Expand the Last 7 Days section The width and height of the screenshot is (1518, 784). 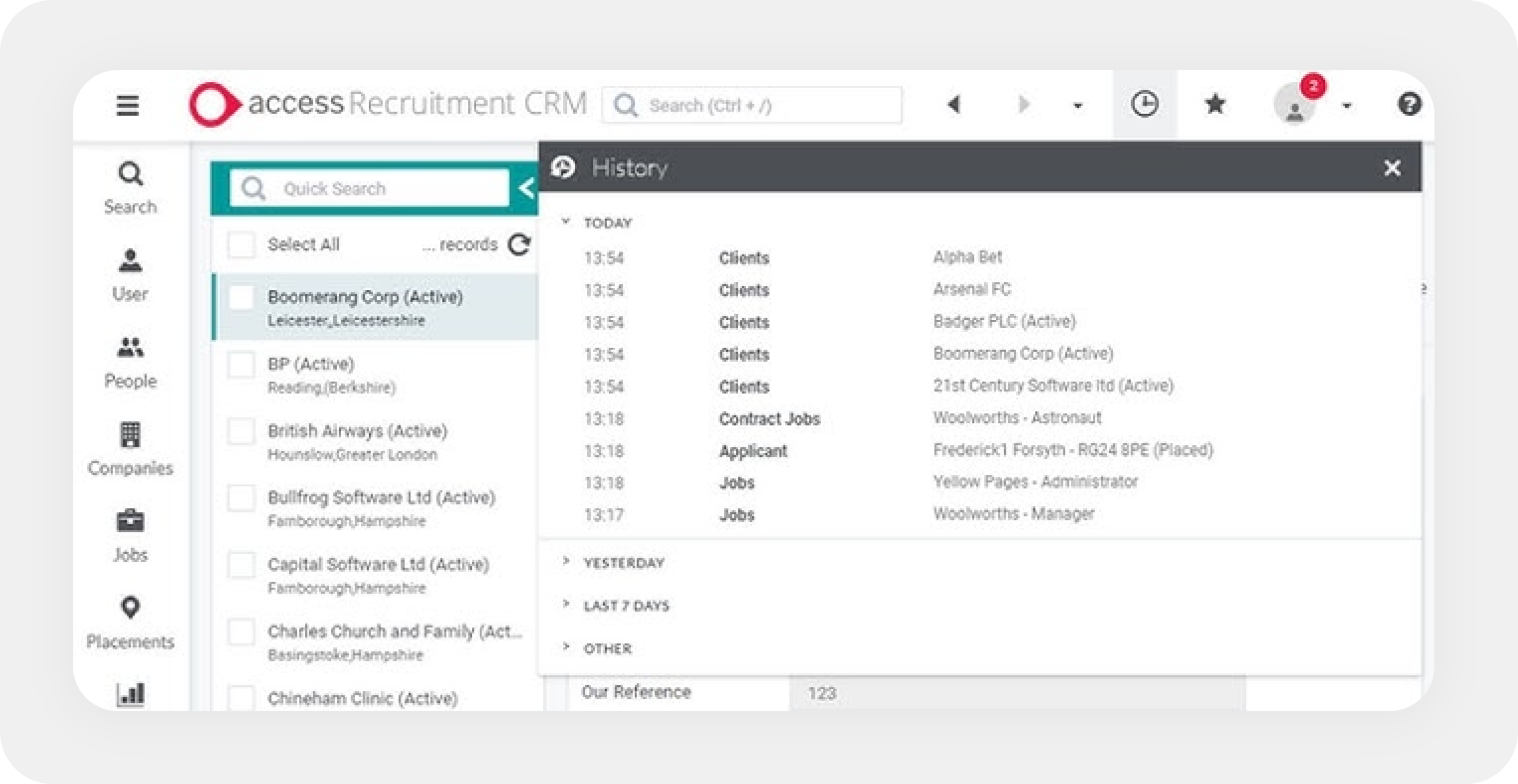pos(625,606)
